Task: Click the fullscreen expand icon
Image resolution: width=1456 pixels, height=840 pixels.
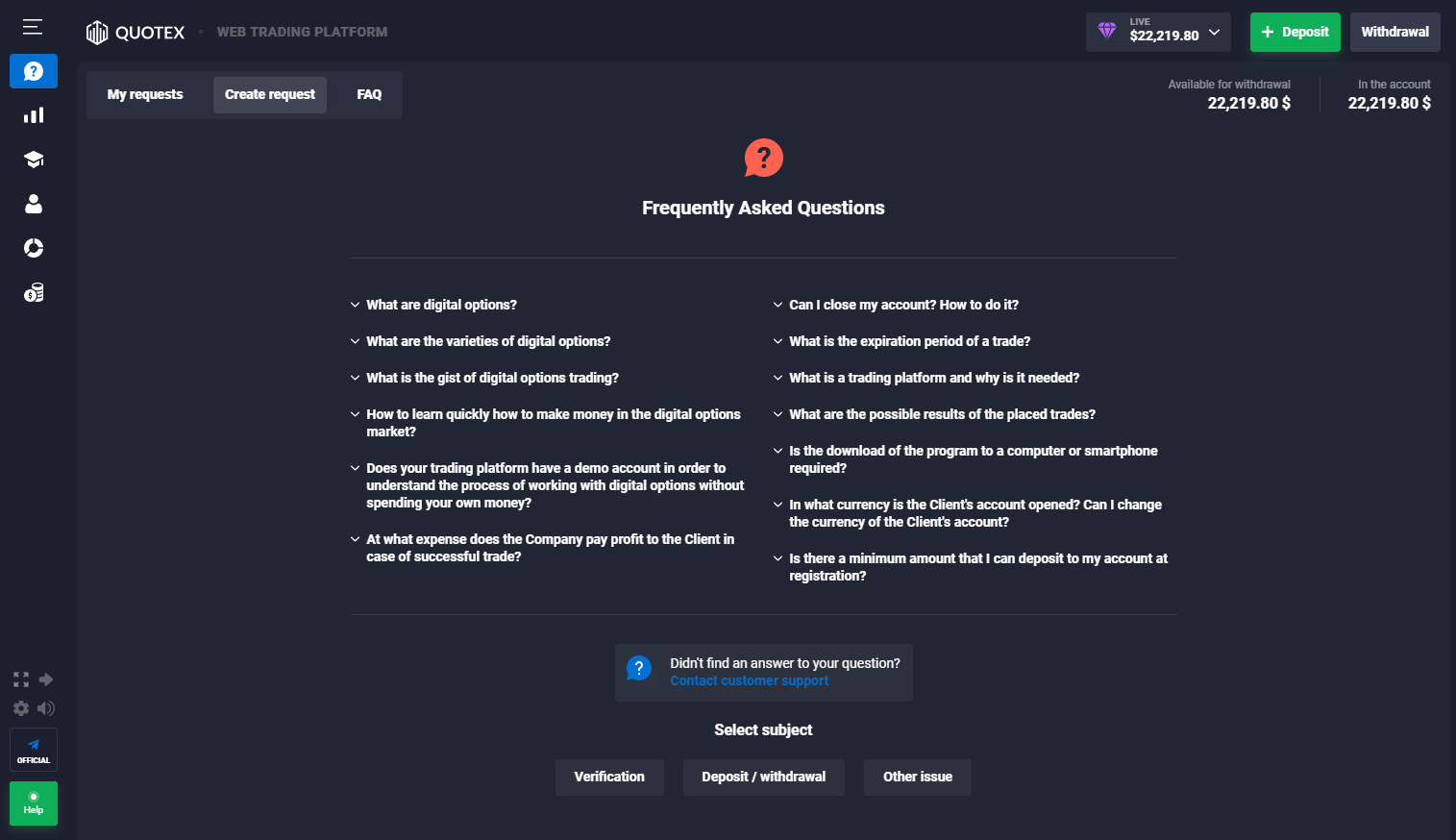Action: [x=21, y=679]
